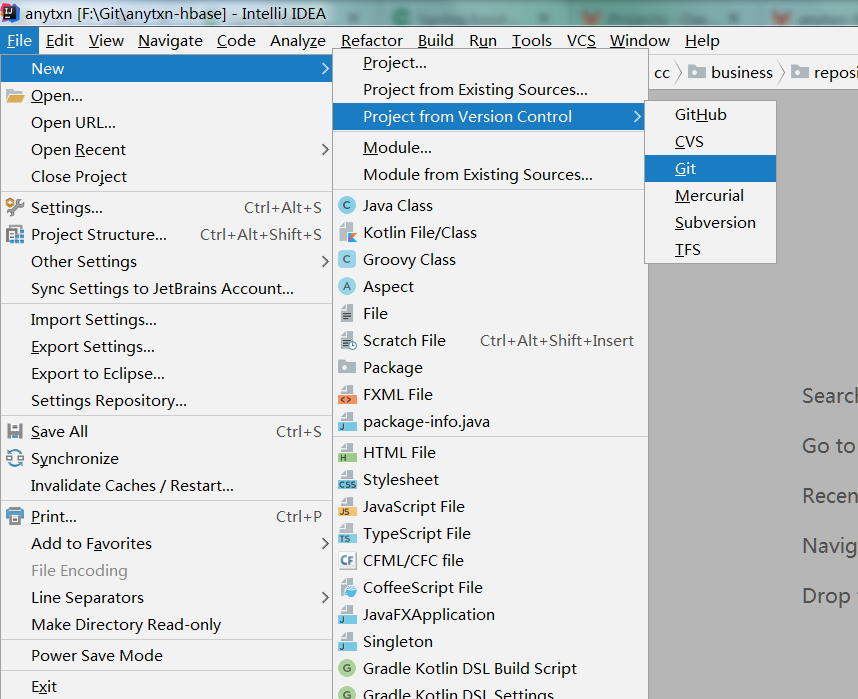Click the File document icon
Image resolution: width=858 pixels, height=699 pixels.
(347, 314)
